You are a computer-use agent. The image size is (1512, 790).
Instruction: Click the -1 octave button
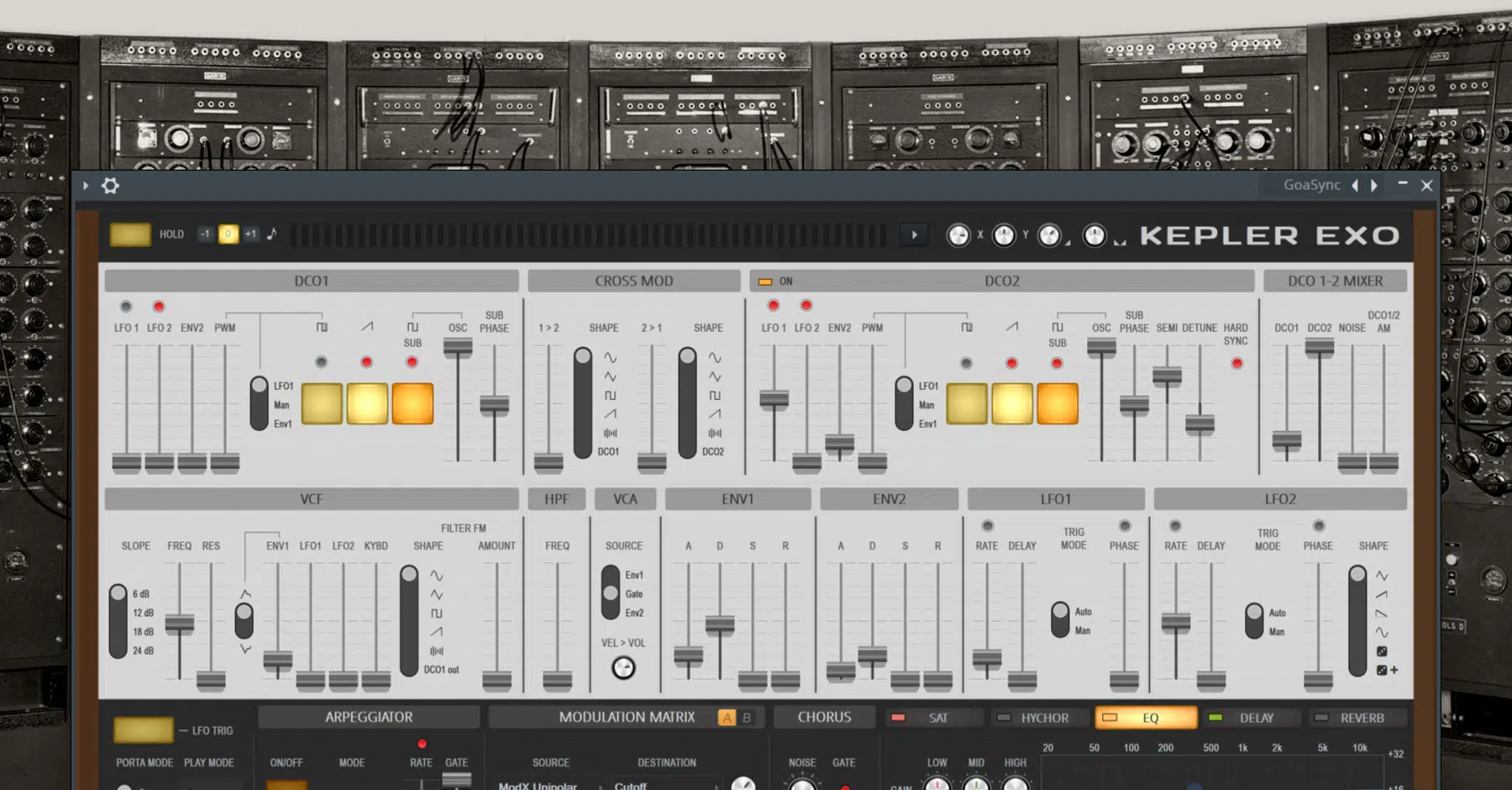click(x=205, y=234)
